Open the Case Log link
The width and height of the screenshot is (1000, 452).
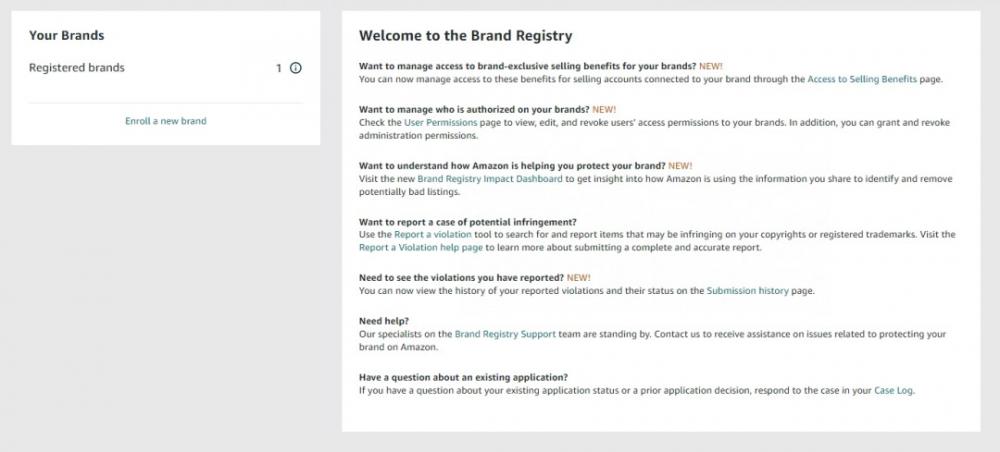point(893,390)
